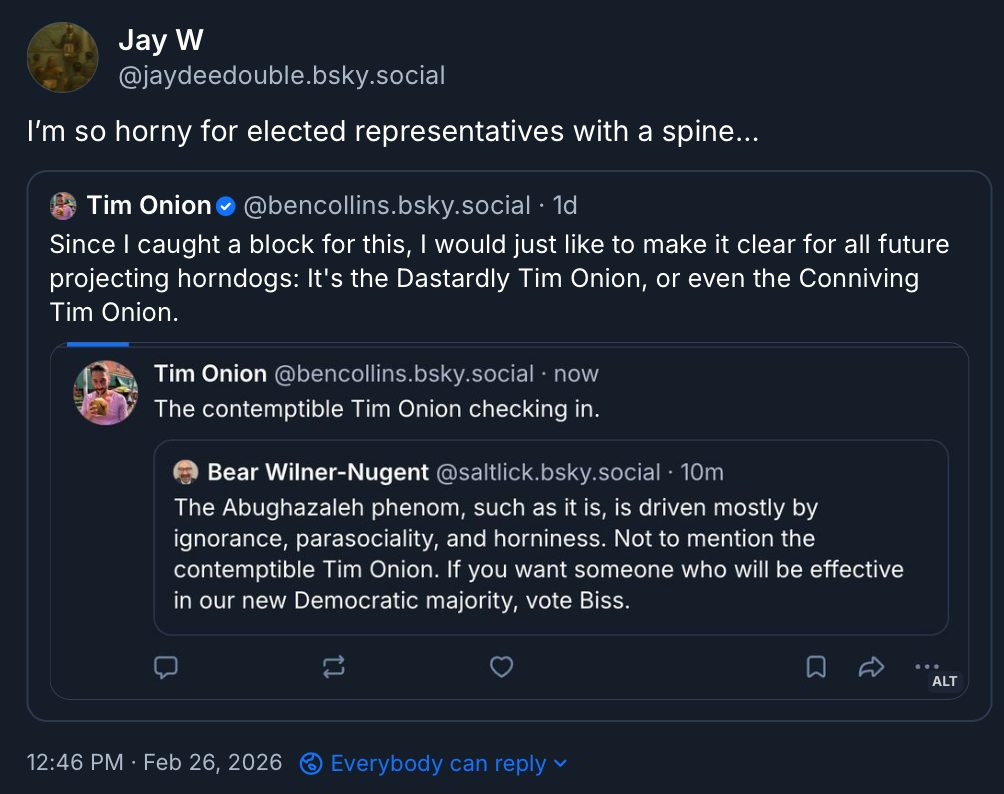Click the ALT badge on the image
The image size is (1004, 794).
[944, 681]
